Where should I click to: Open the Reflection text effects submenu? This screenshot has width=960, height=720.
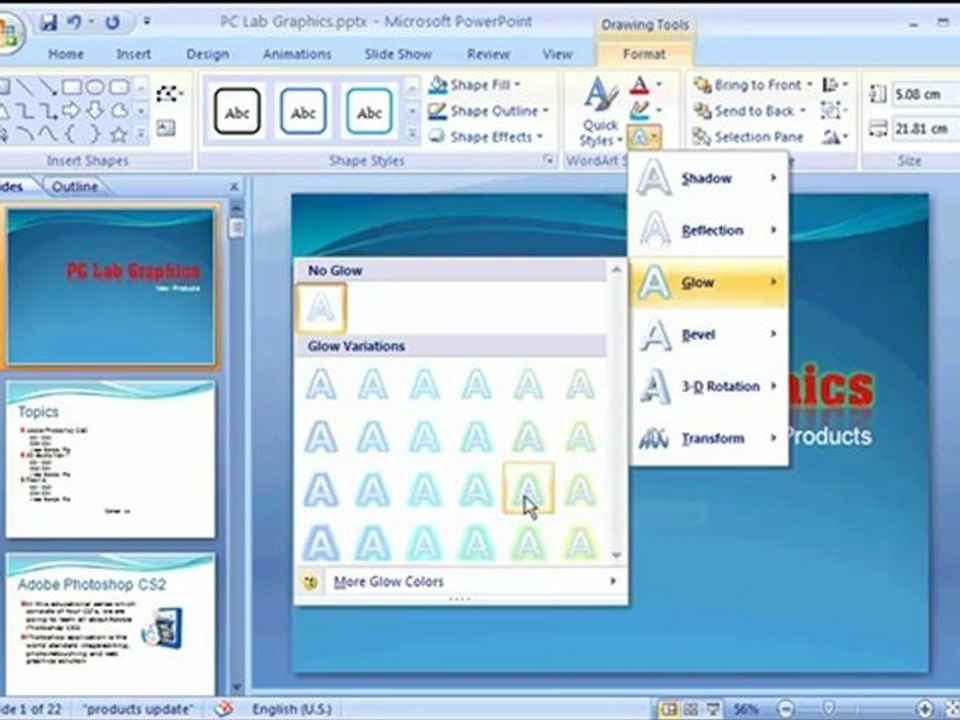tap(708, 230)
